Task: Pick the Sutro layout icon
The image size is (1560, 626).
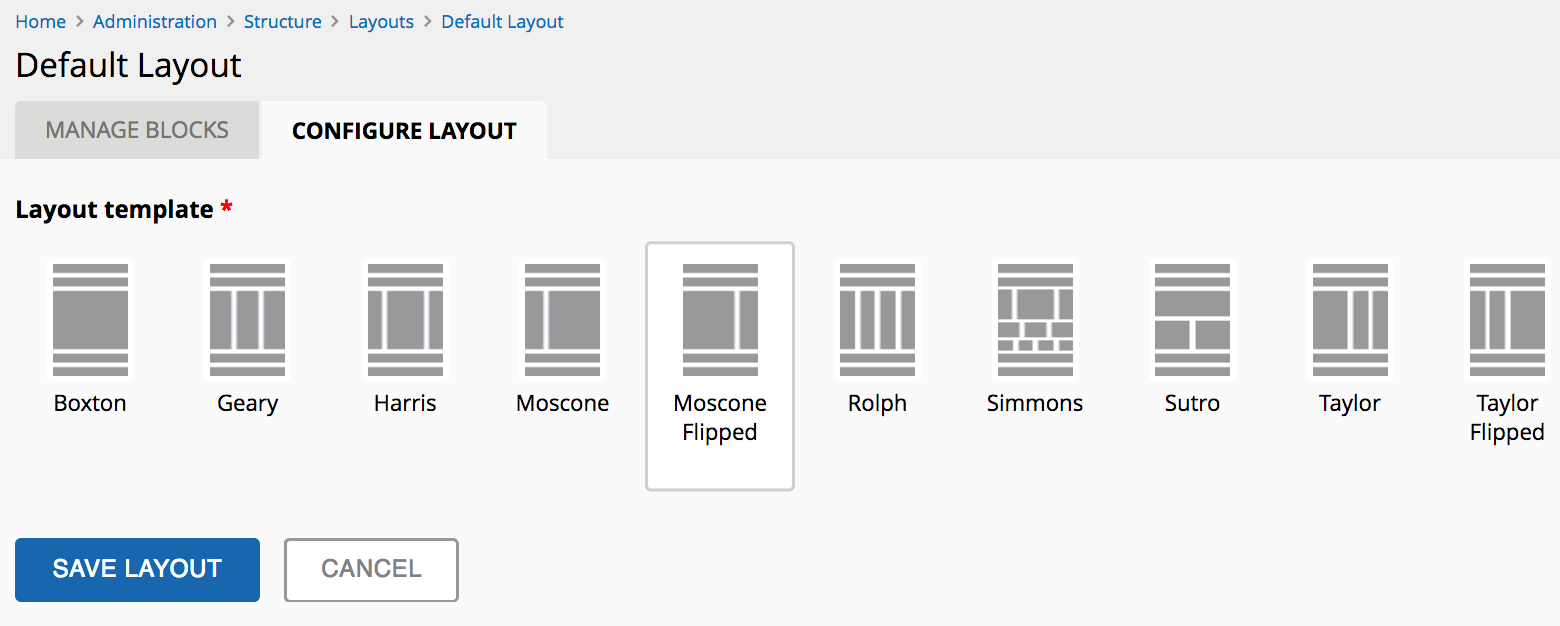Action: tap(1192, 320)
